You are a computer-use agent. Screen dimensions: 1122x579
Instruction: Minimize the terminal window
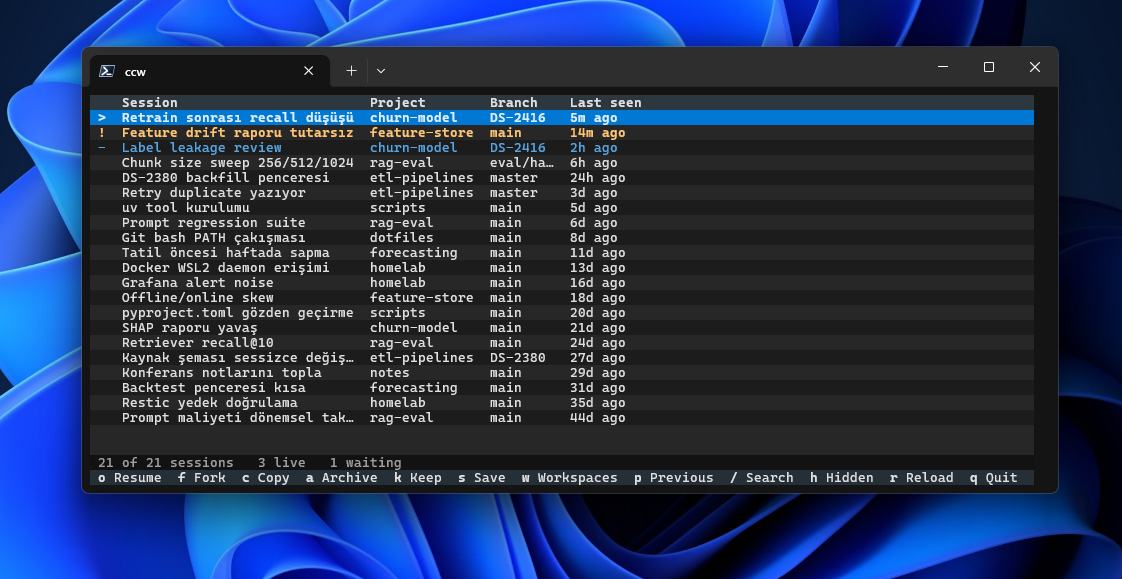943,67
